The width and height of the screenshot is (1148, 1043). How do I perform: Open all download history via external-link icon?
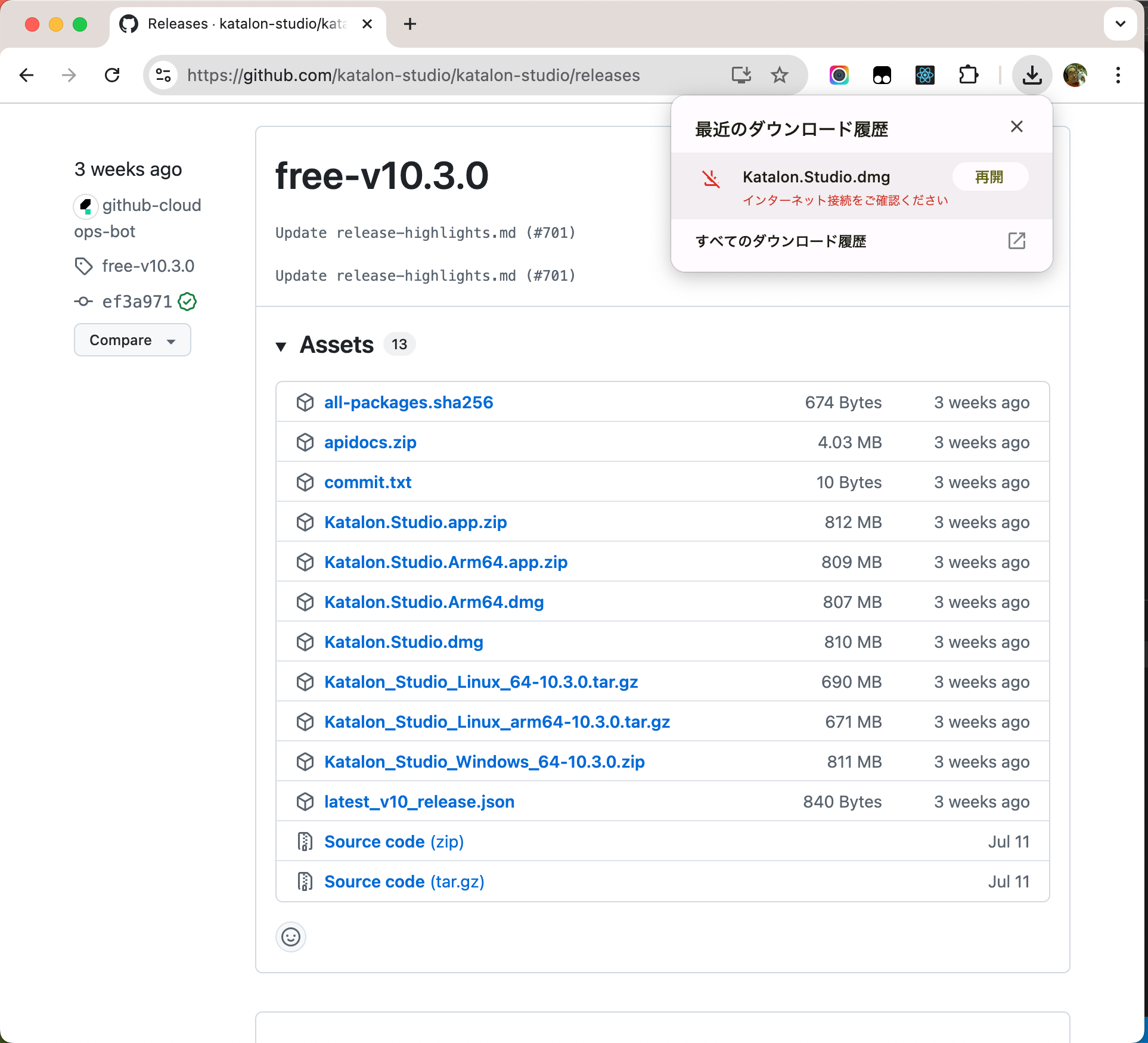(1017, 241)
